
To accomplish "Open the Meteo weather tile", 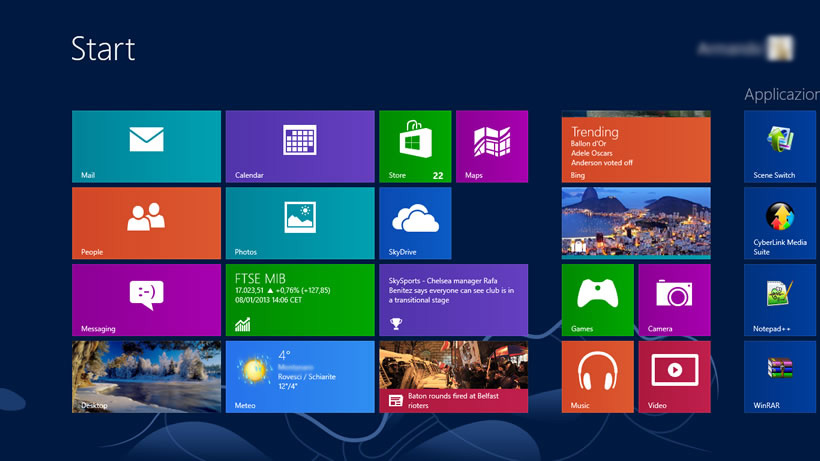I will [x=300, y=377].
